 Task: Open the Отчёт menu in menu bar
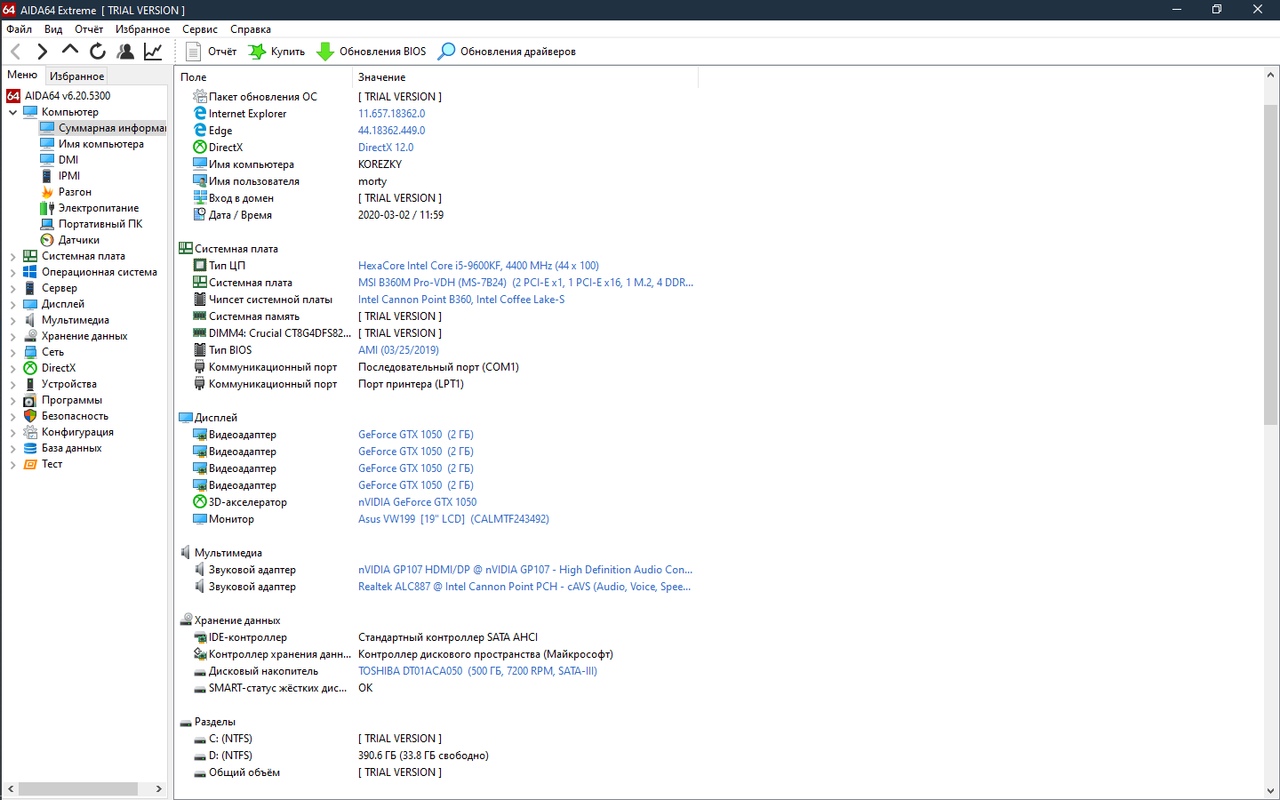coord(89,29)
